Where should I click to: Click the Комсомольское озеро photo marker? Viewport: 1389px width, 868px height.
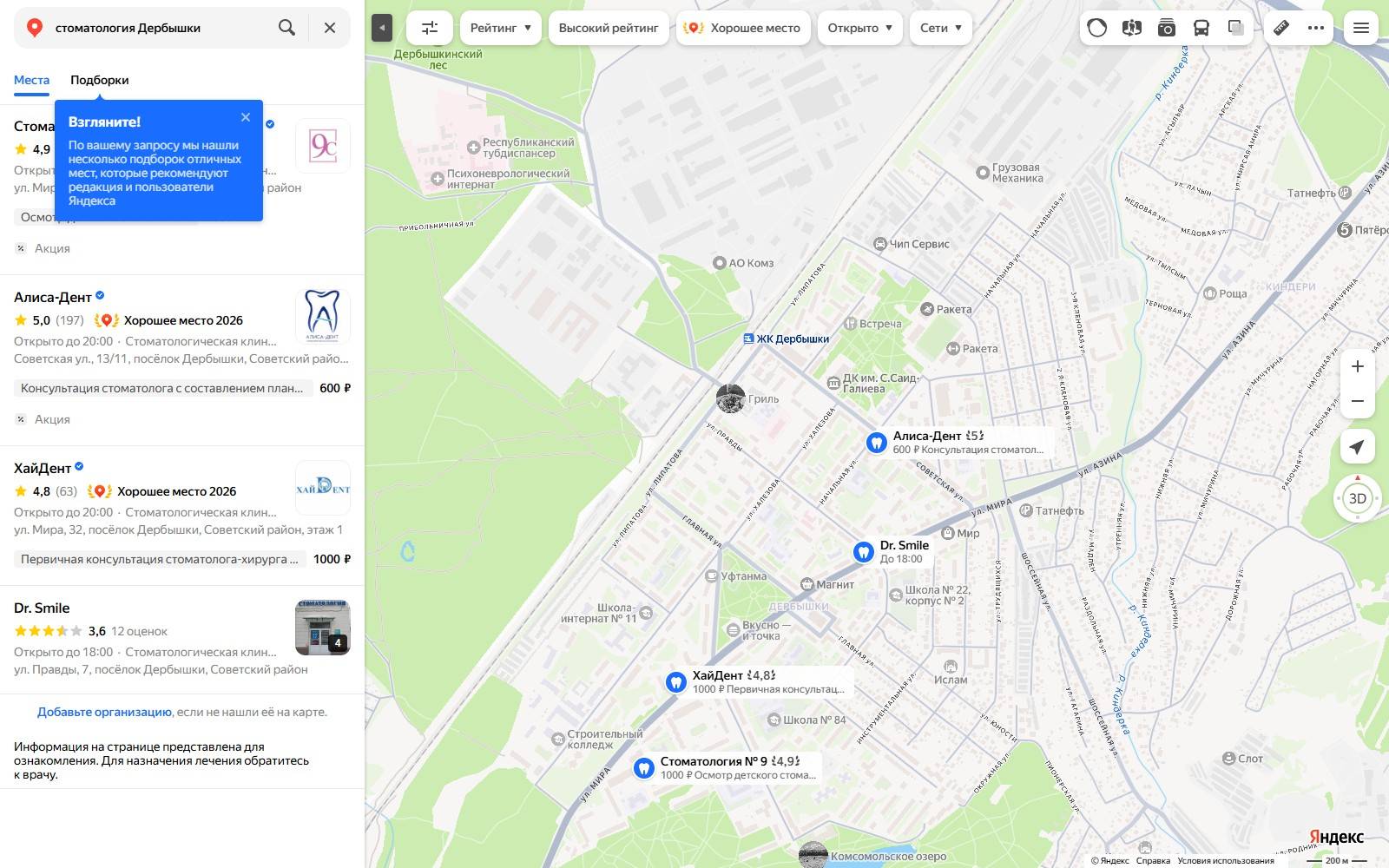point(813,855)
